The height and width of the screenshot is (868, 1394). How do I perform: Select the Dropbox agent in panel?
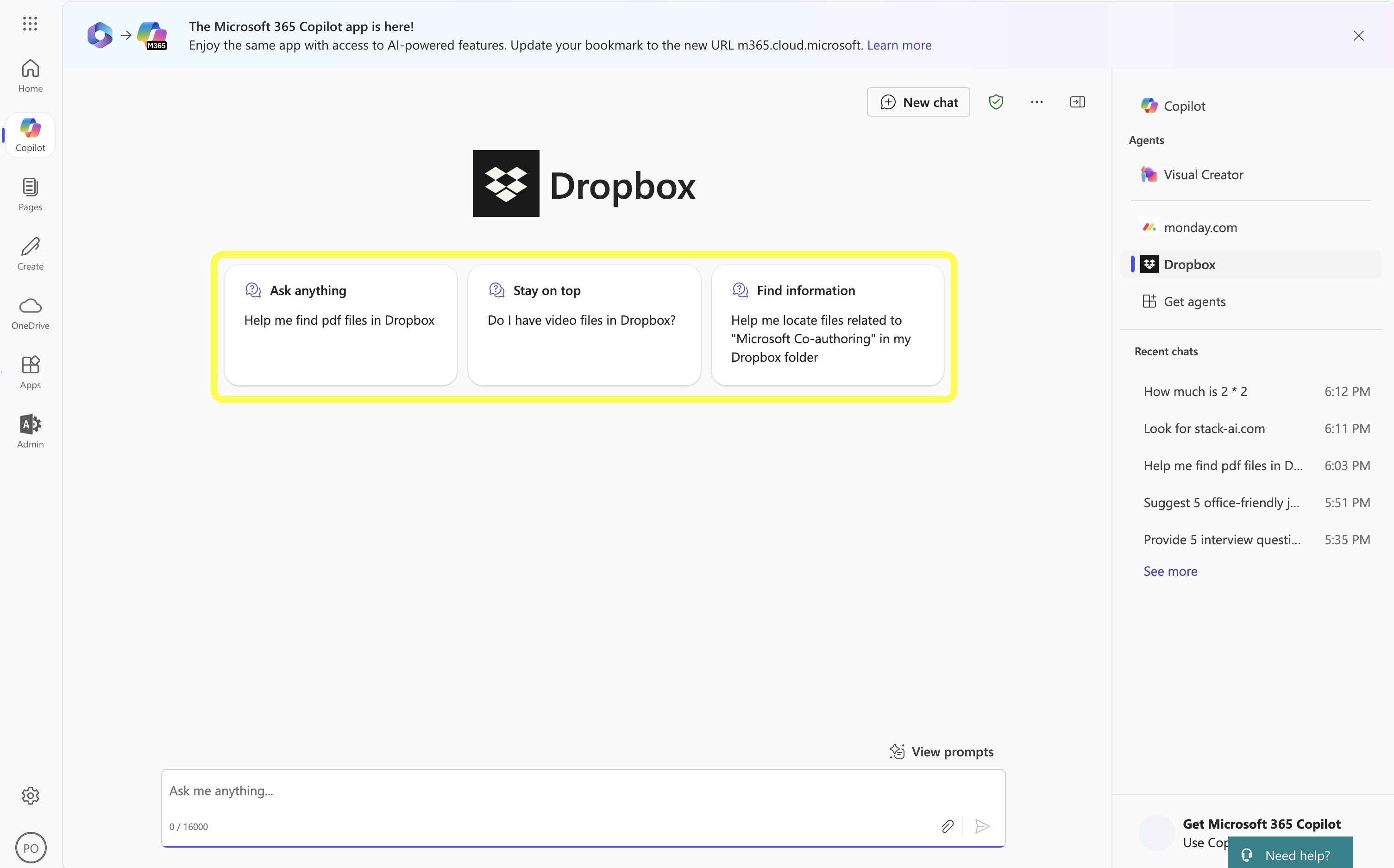pos(1250,264)
